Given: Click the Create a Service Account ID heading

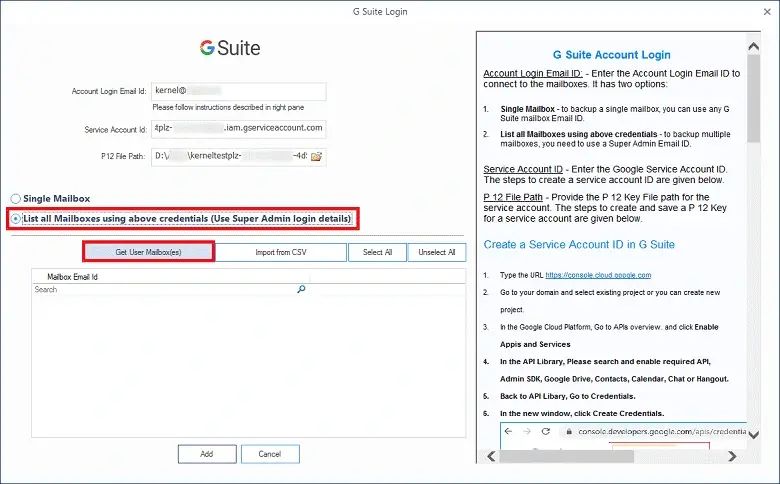Looking at the screenshot, I should click(x=579, y=244).
